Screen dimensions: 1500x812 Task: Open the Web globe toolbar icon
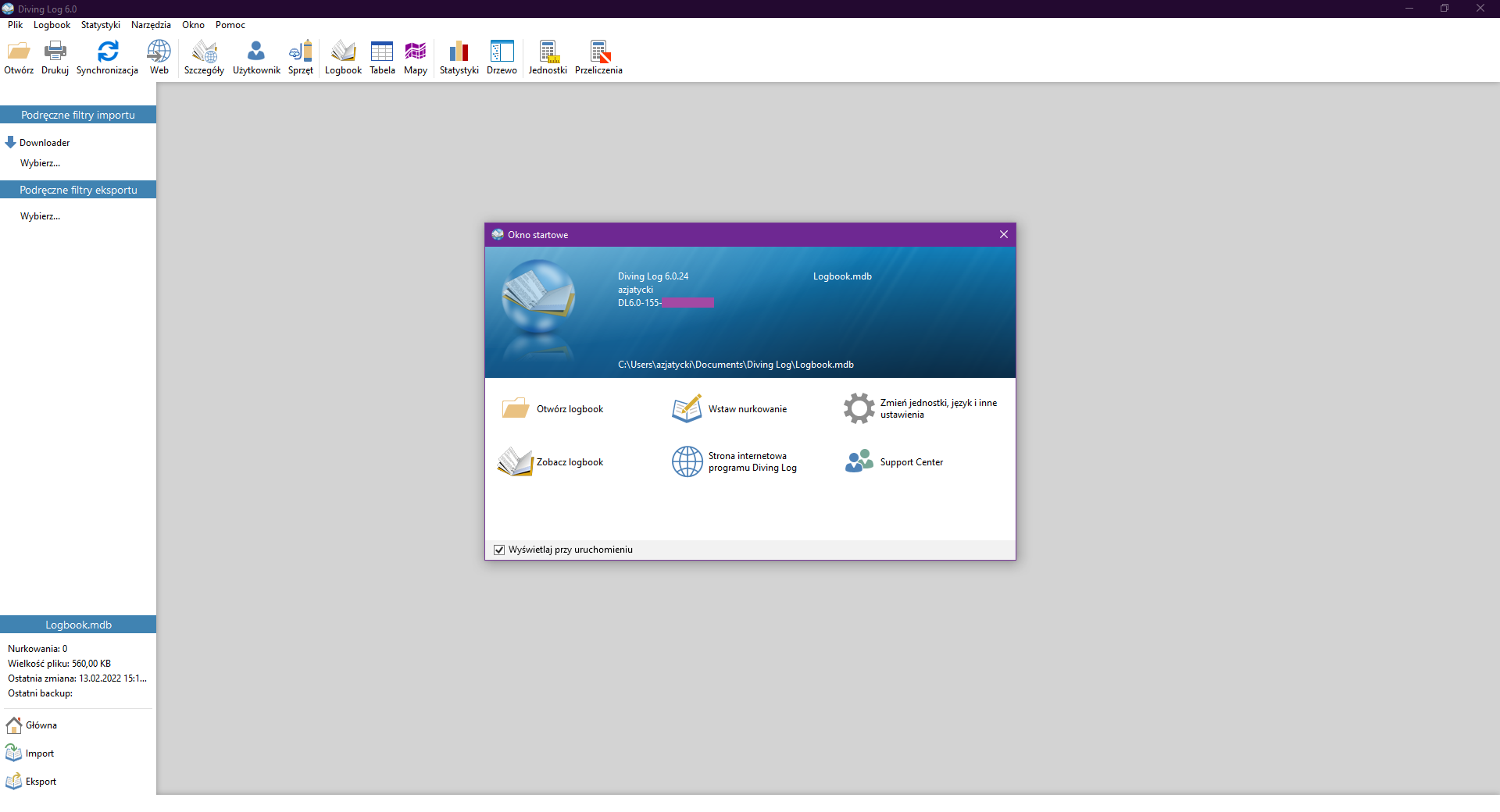pyautogui.click(x=159, y=58)
